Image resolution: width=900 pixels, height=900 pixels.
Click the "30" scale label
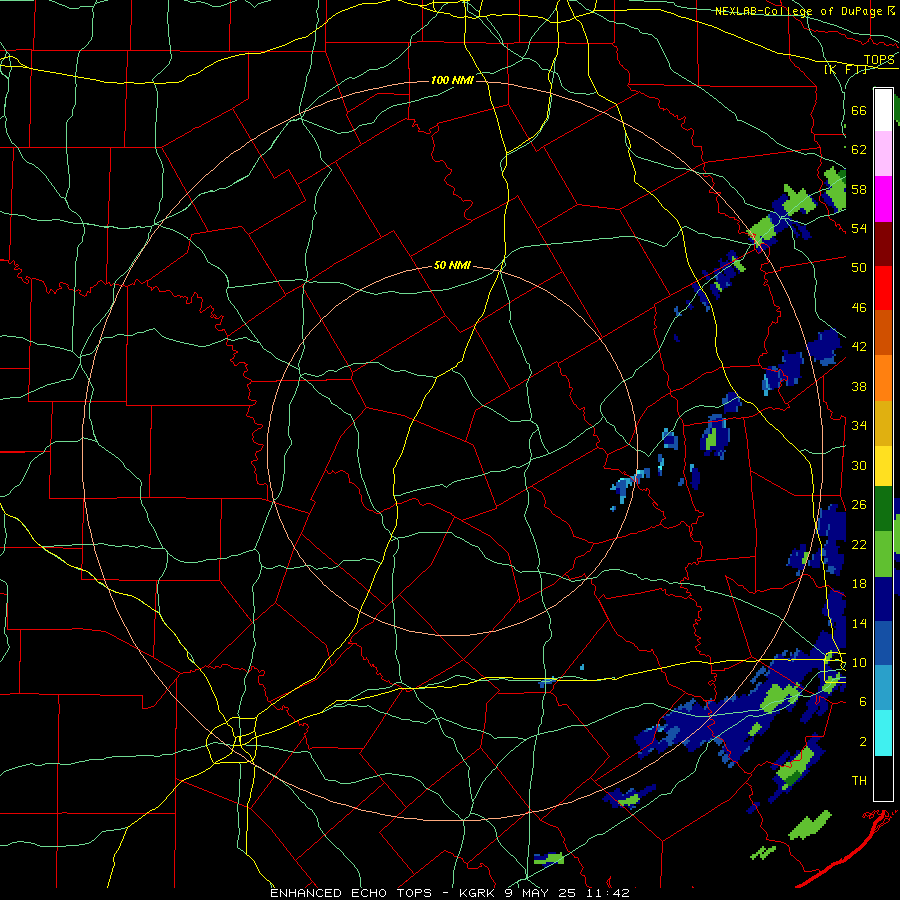tap(859, 465)
